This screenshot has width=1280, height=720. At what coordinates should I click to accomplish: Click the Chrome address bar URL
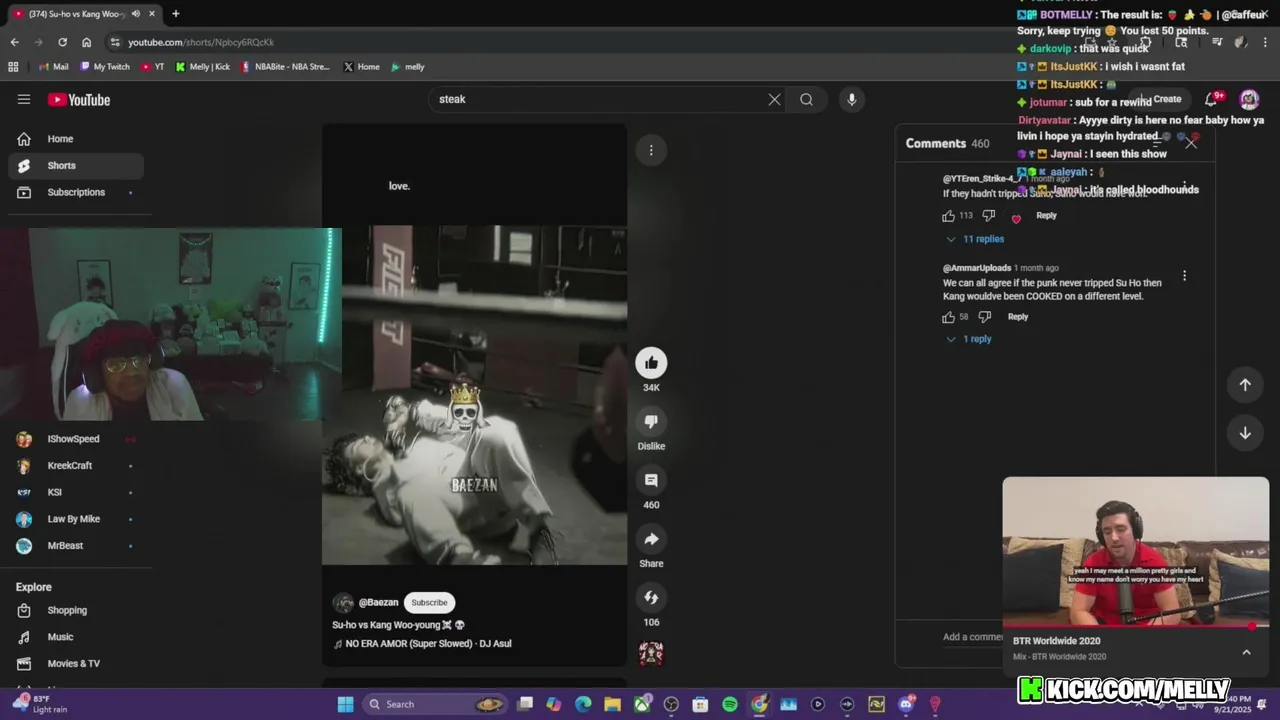click(201, 42)
